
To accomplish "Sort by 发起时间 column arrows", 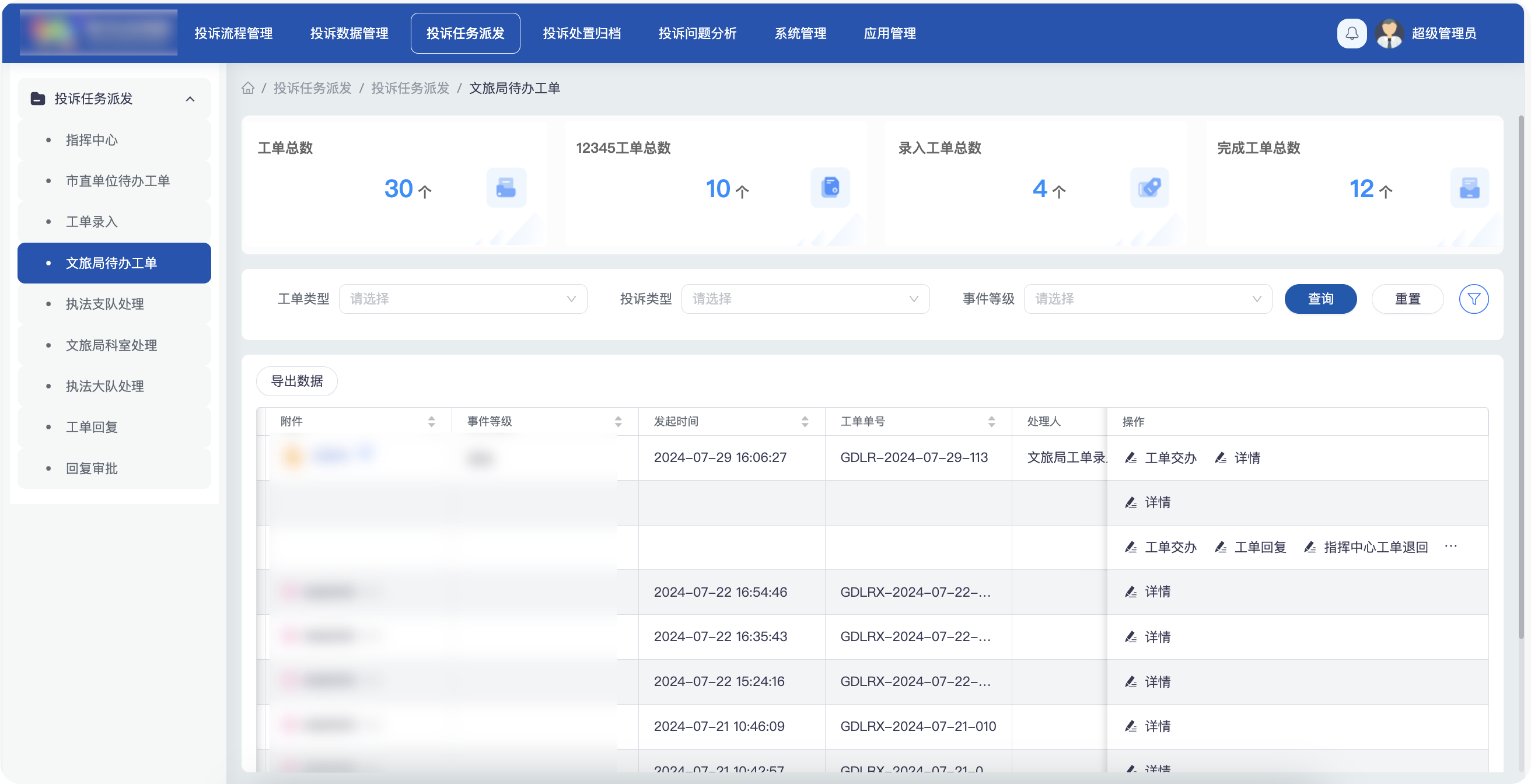I will [805, 421].
